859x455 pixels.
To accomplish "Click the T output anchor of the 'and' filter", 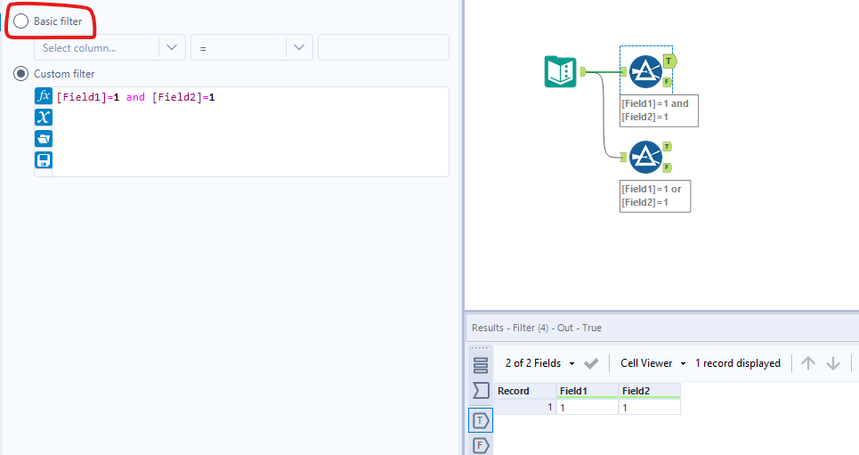I will pyautogui.click(x=669, y=61).
